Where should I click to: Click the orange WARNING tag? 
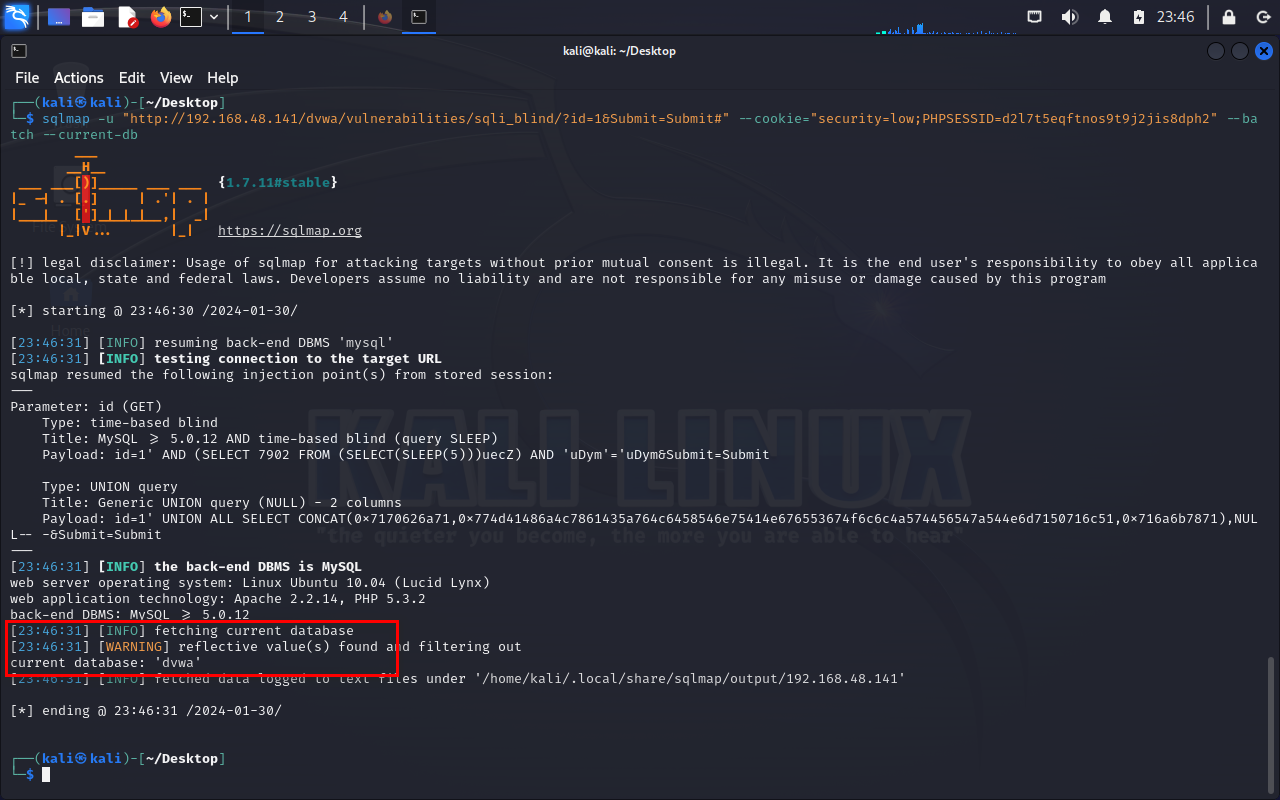[134, 647]
